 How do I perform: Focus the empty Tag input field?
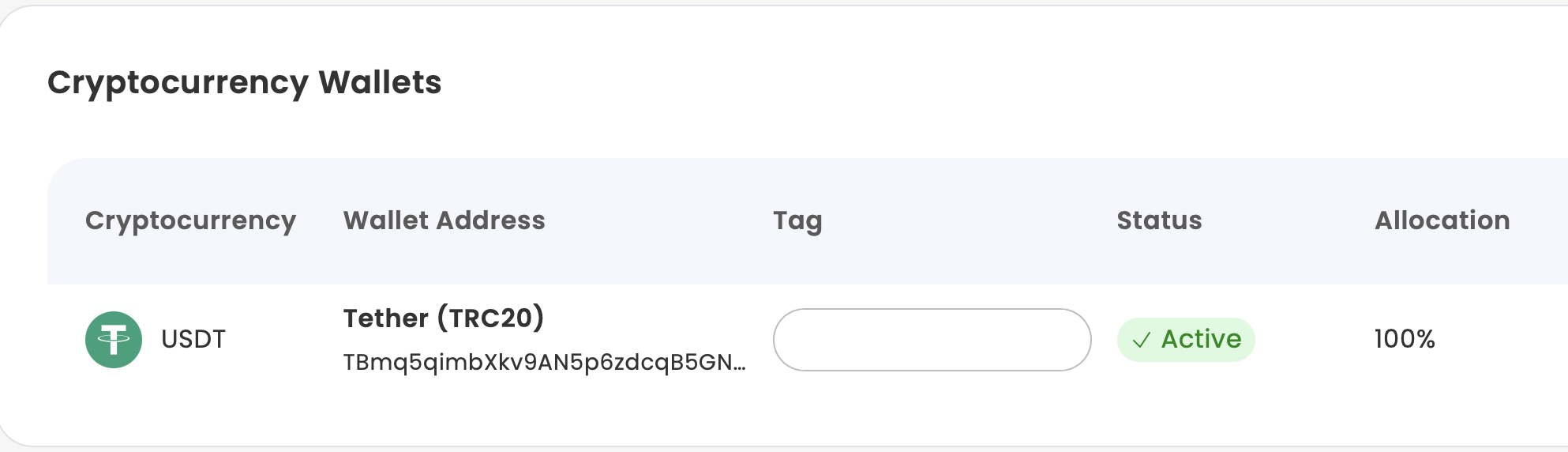[932, 340]
